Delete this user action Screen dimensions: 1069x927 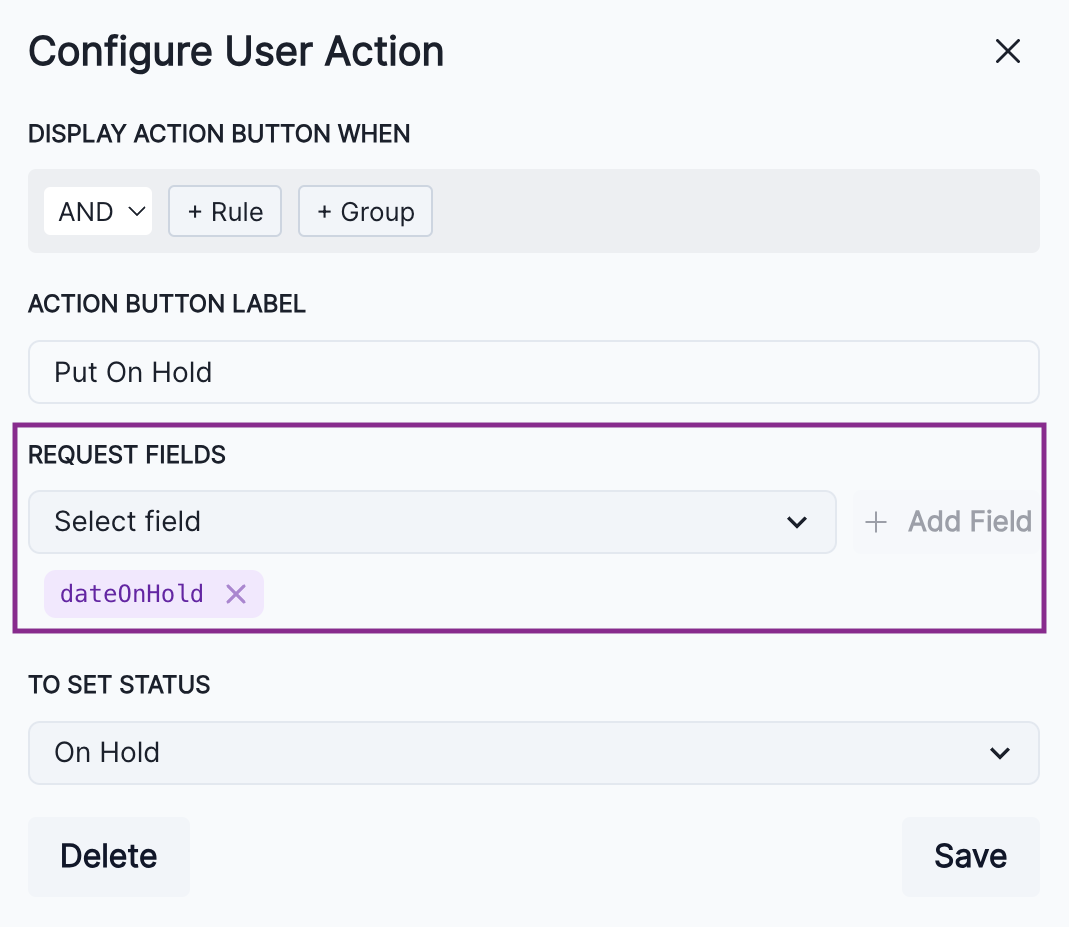[108, 856]
